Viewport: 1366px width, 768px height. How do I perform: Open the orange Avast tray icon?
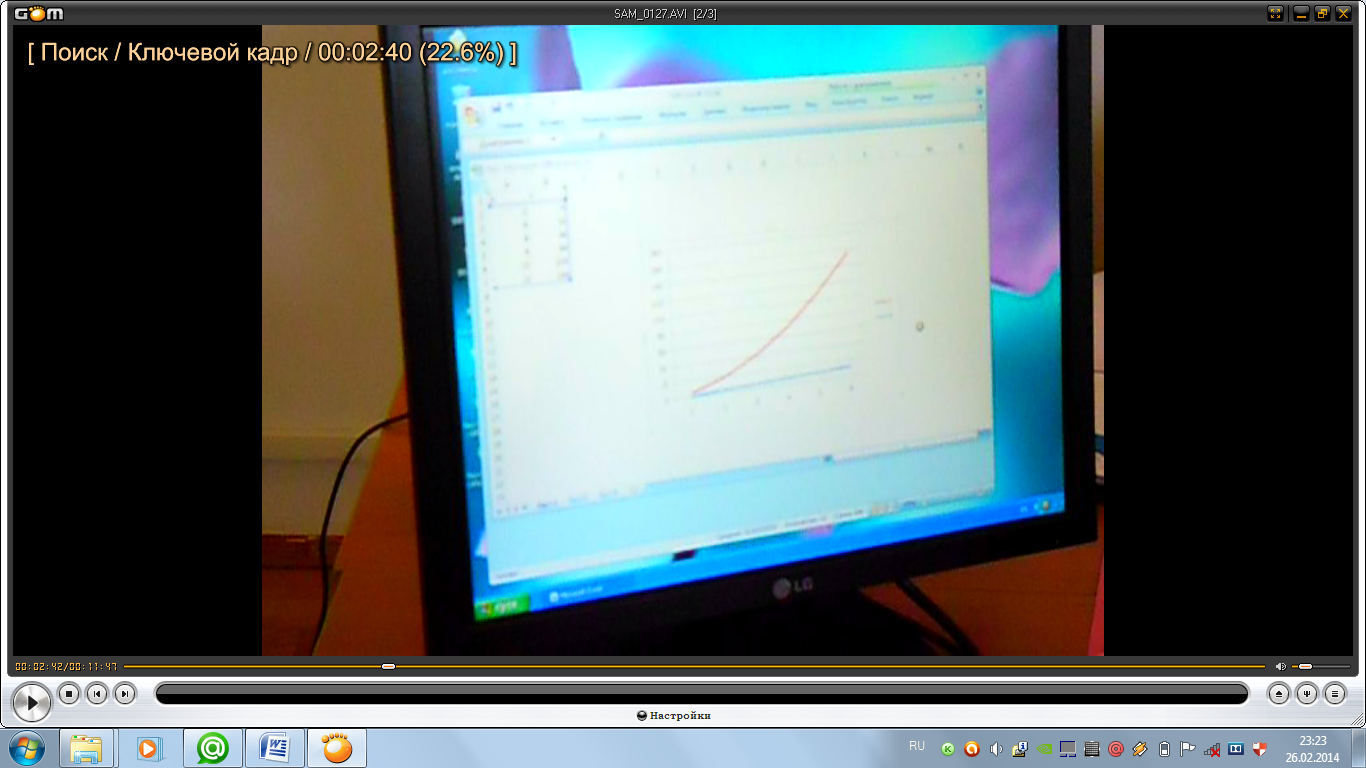pos(972,748)
